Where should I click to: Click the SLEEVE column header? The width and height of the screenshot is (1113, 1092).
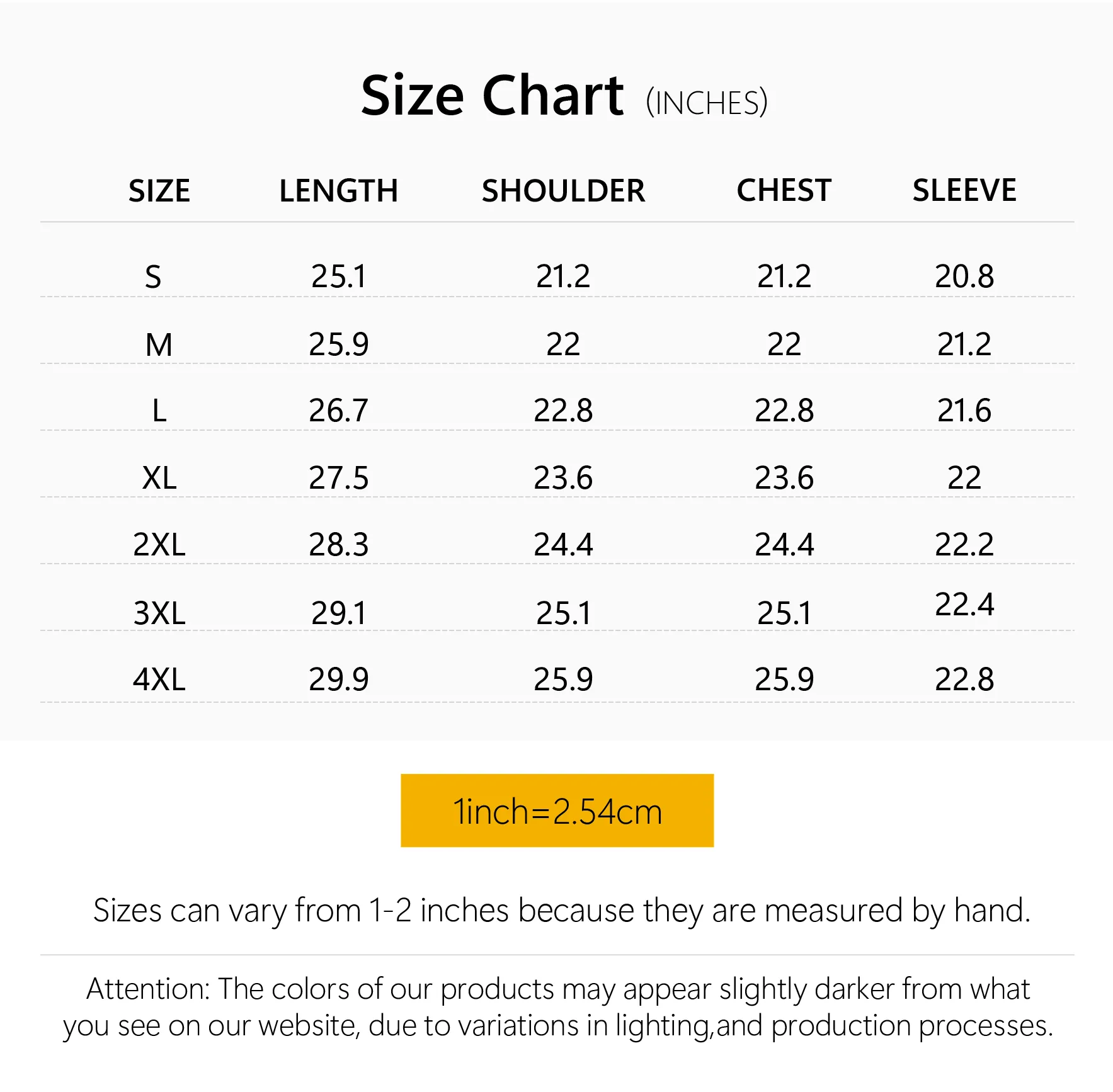pos(964,191)
